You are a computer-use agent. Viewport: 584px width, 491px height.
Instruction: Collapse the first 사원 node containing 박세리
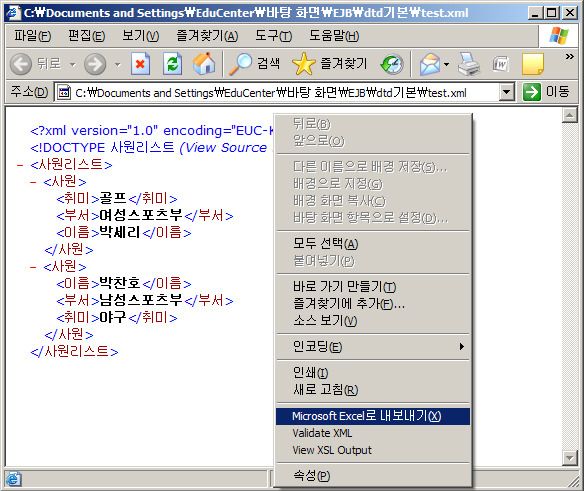coord(33,182)
